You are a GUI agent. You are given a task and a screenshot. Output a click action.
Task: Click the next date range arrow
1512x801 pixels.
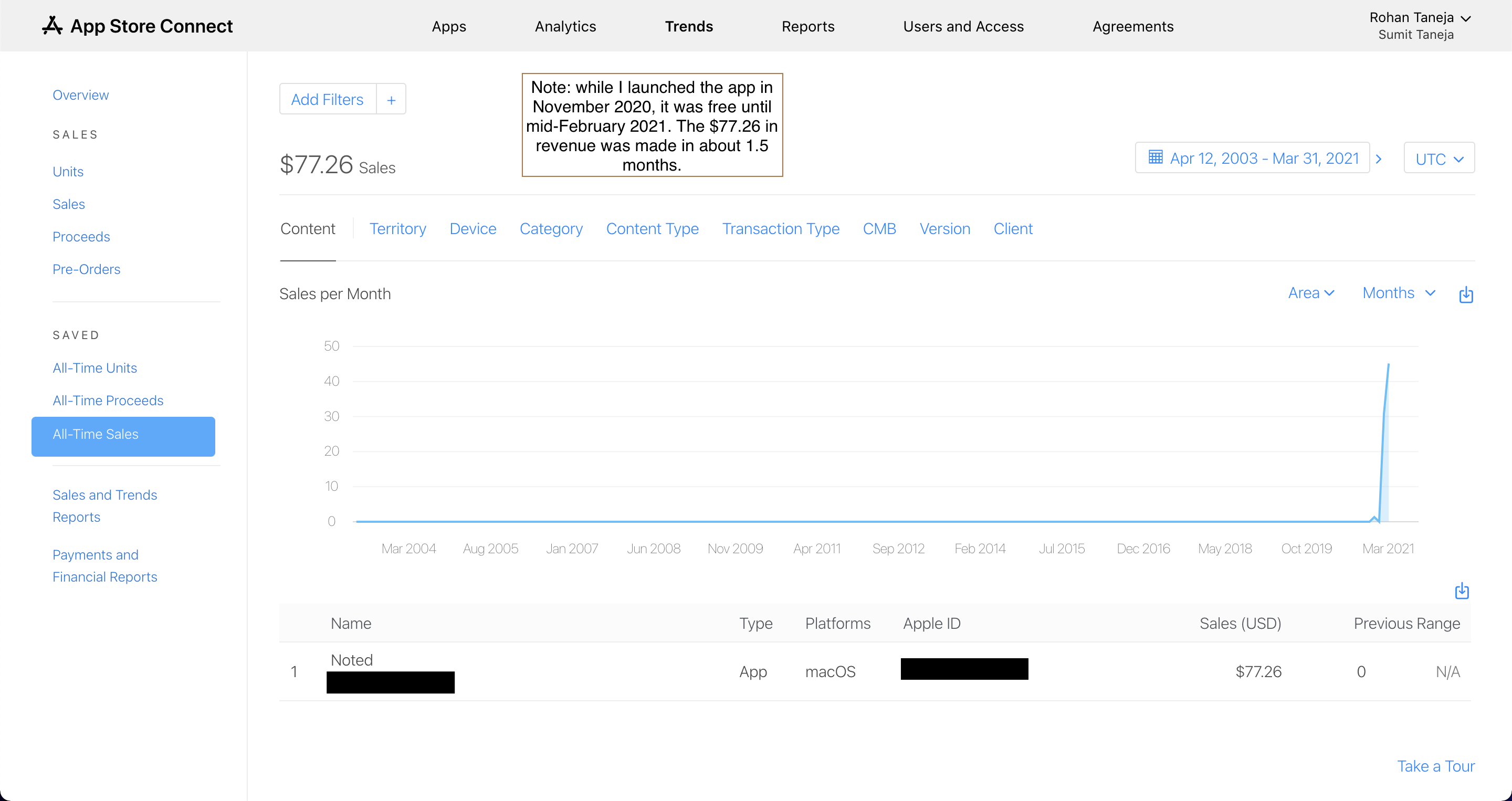1379,159
